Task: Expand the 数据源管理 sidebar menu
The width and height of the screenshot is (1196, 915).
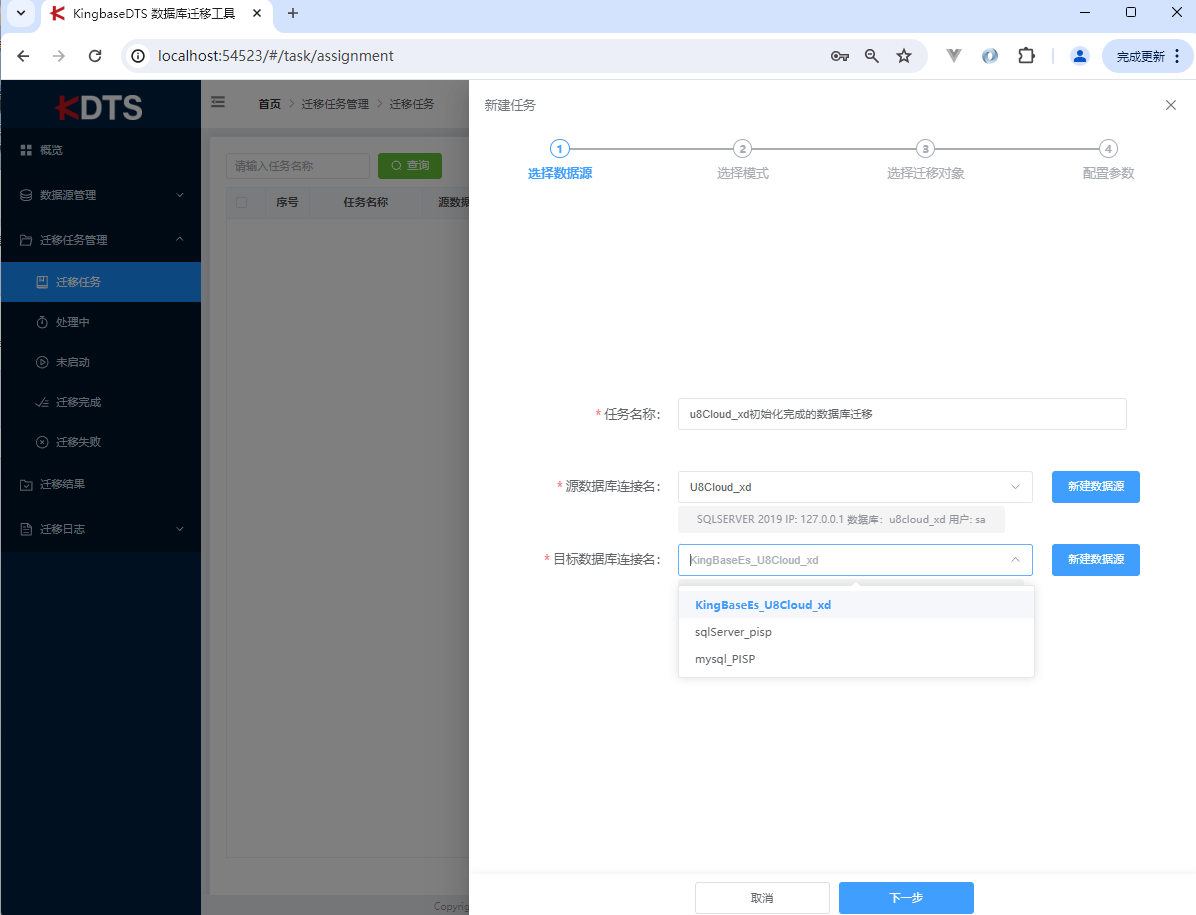Action: [x=100, y=195]
